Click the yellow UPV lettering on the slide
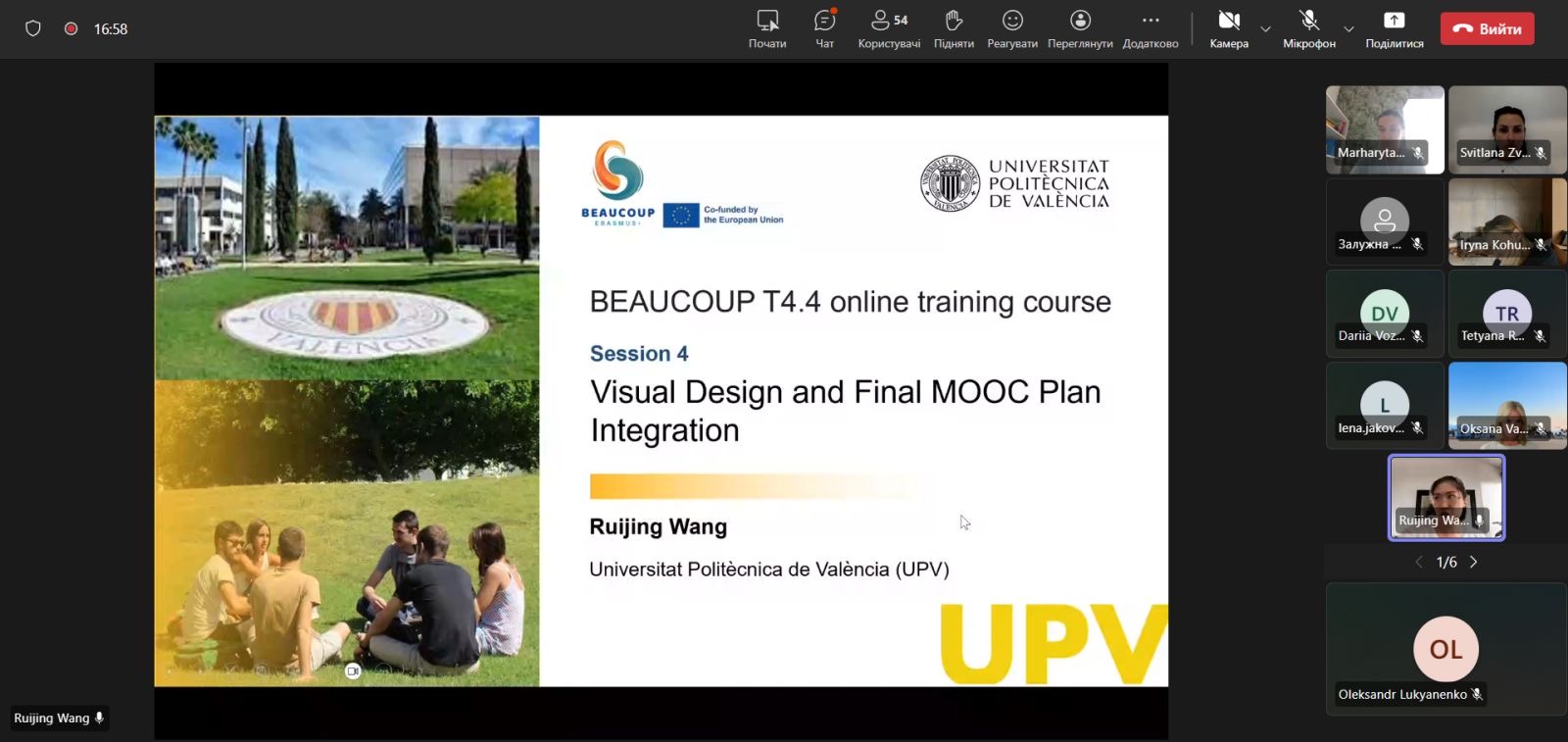 tap(1053, 643)
